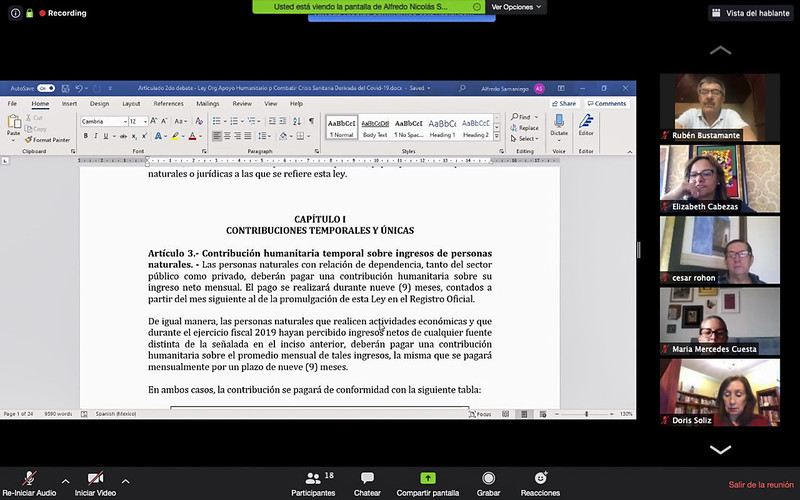Click Compartir pantalla green icon

428,478
